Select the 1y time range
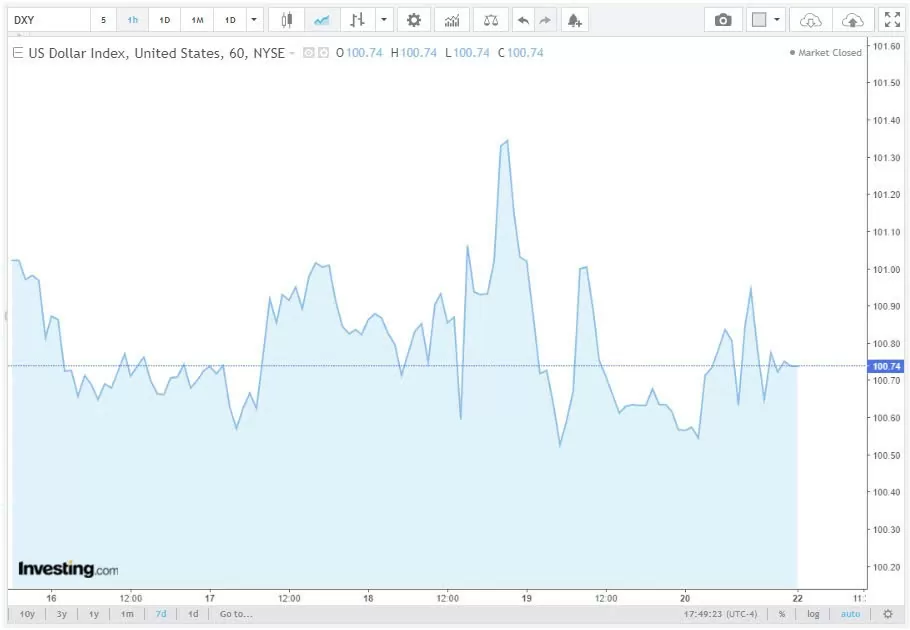 click(x=94, y=614)
